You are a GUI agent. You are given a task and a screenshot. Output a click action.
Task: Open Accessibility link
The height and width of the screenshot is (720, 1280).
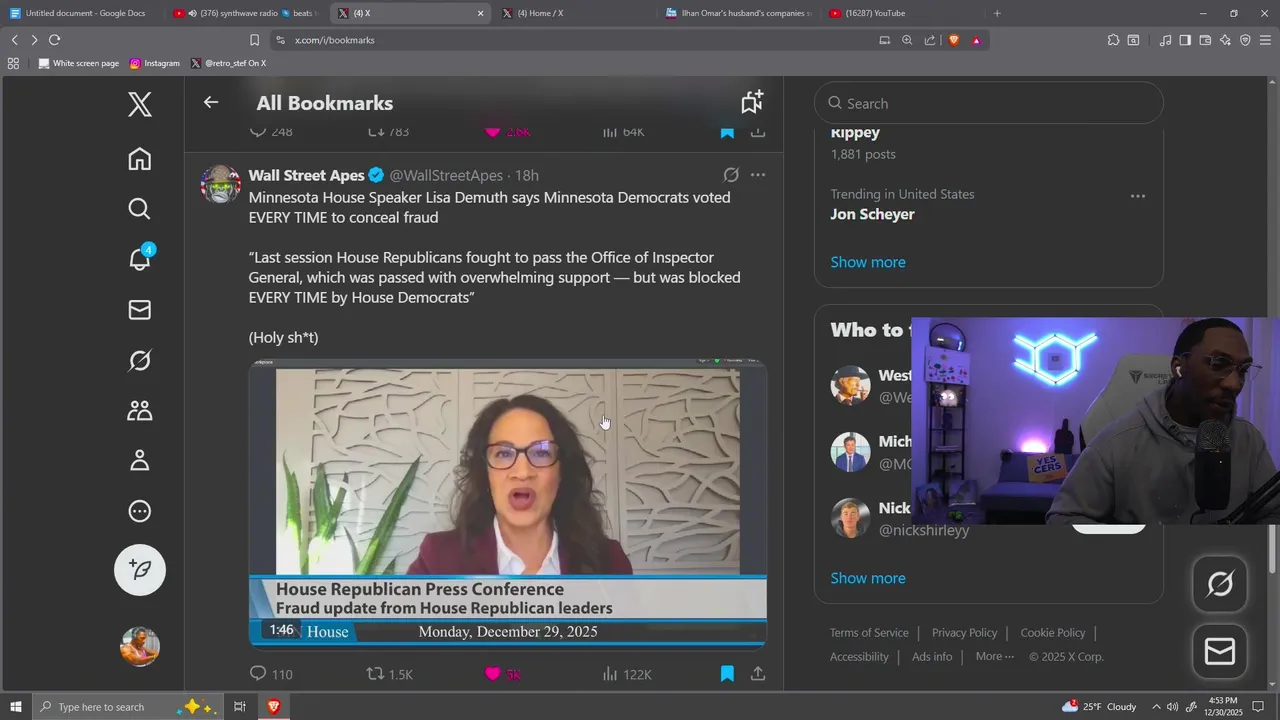click(x=859, y=656)
